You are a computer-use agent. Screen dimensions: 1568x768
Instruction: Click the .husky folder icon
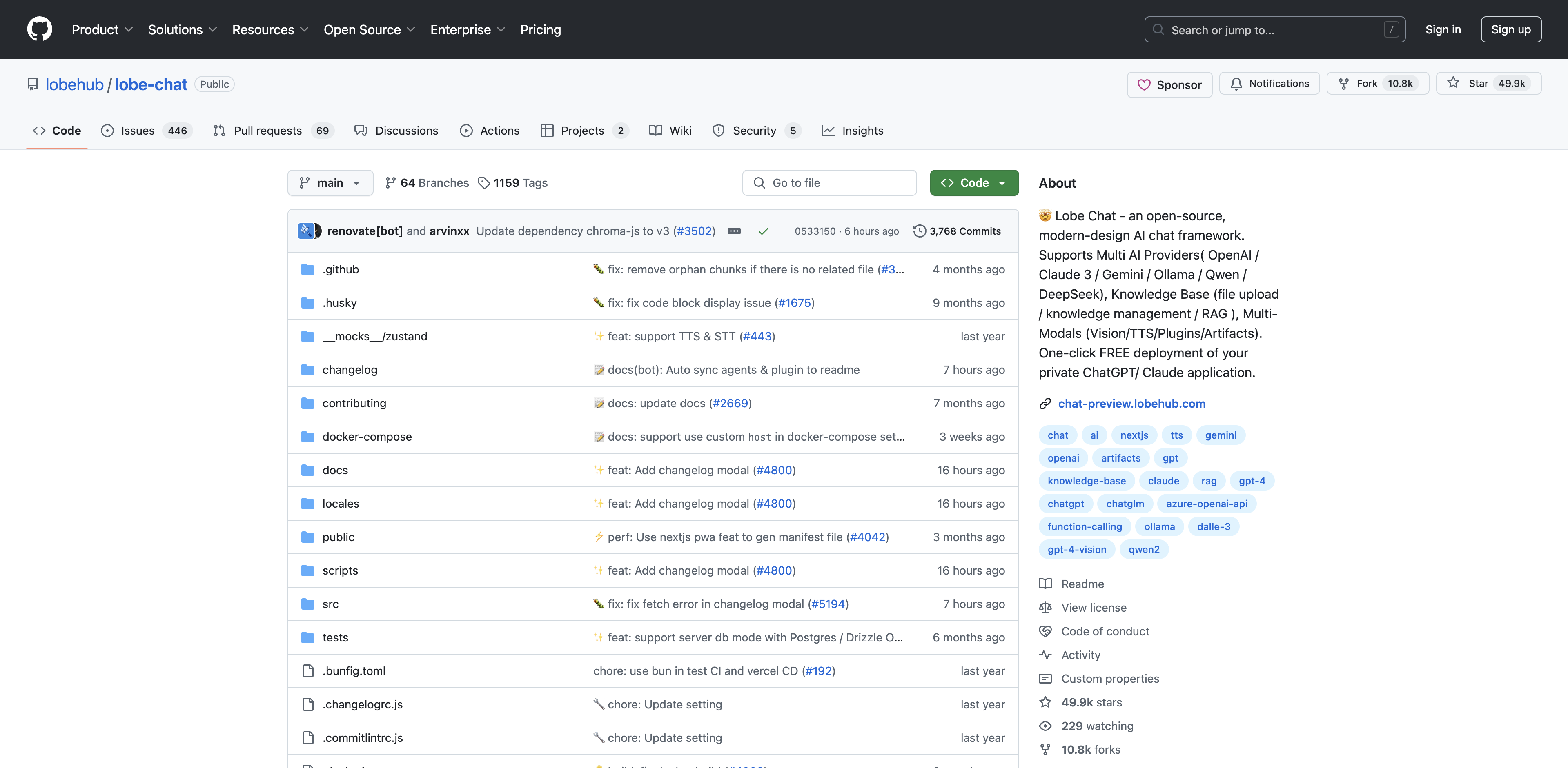(308, 302)
